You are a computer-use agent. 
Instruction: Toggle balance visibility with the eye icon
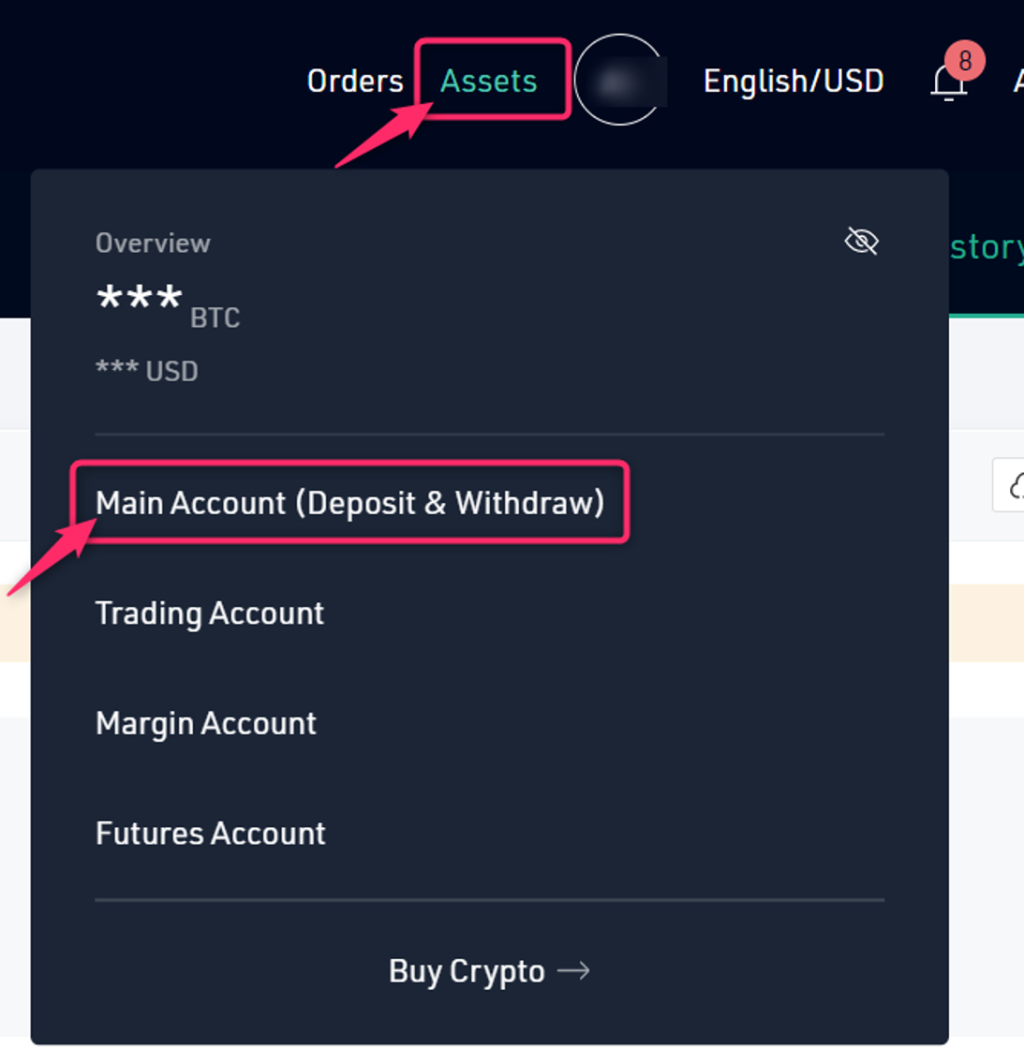861,241
